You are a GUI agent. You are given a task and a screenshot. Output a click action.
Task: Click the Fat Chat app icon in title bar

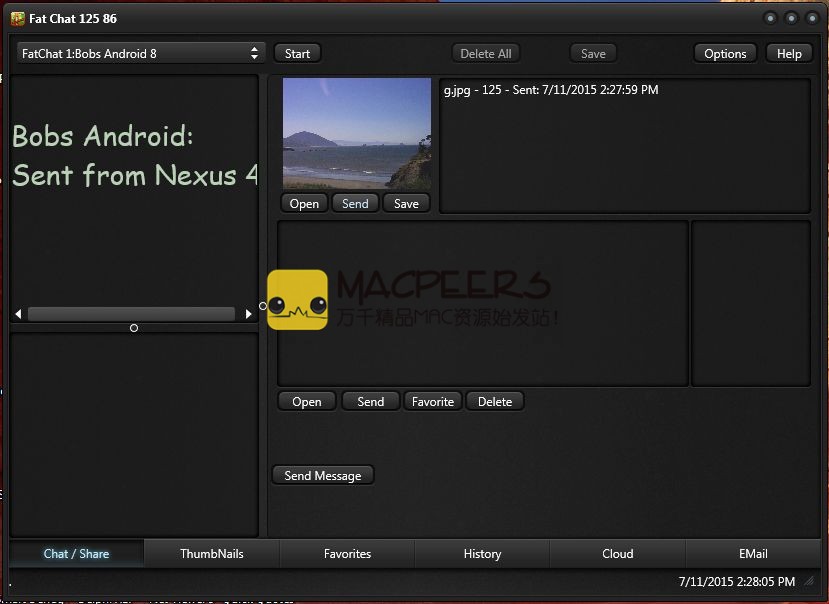tap(17, 19)
